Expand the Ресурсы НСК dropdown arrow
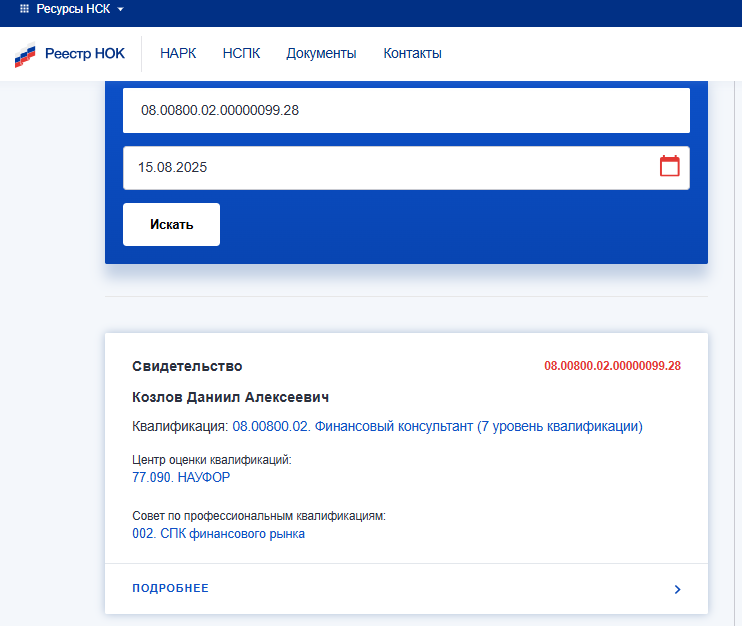This screenshot has height=626, width=742. point(120,9)
